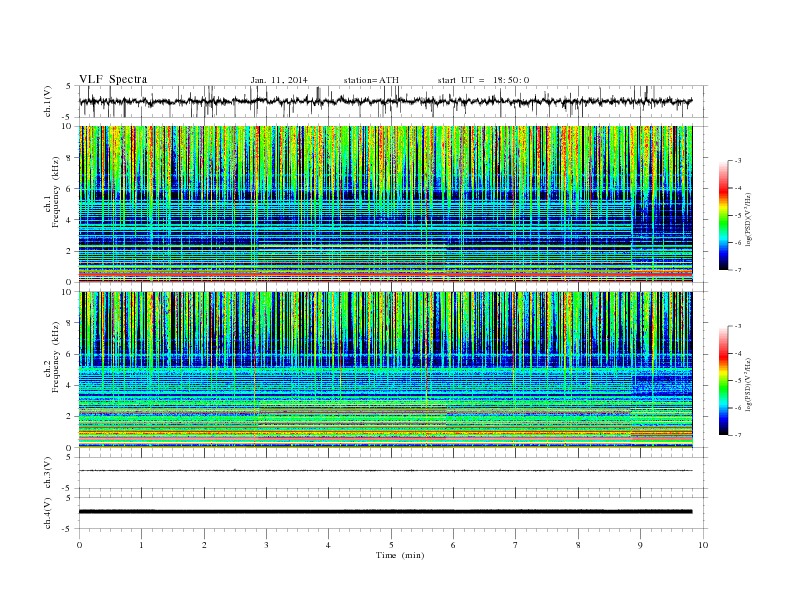
Task: Click the time axis tick label "7"
Action: (515, 545)
